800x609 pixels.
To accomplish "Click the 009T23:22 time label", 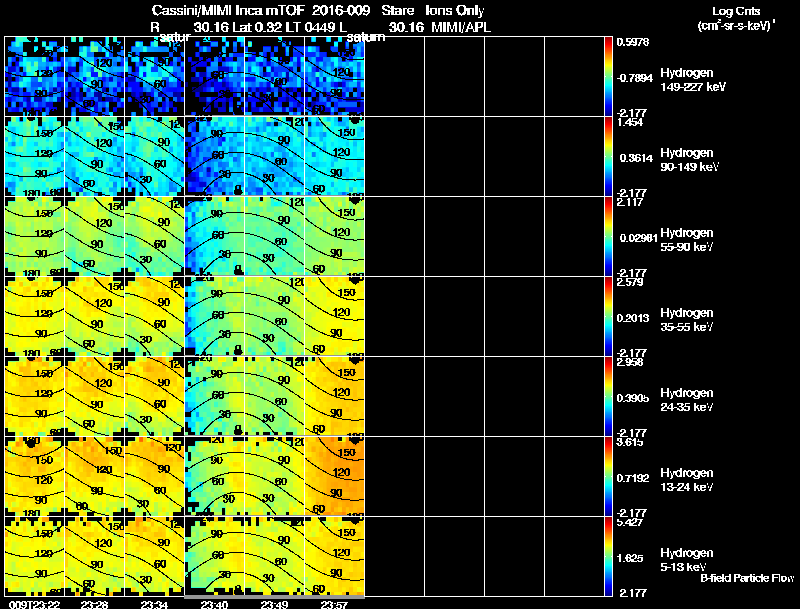I will point(35,604).
